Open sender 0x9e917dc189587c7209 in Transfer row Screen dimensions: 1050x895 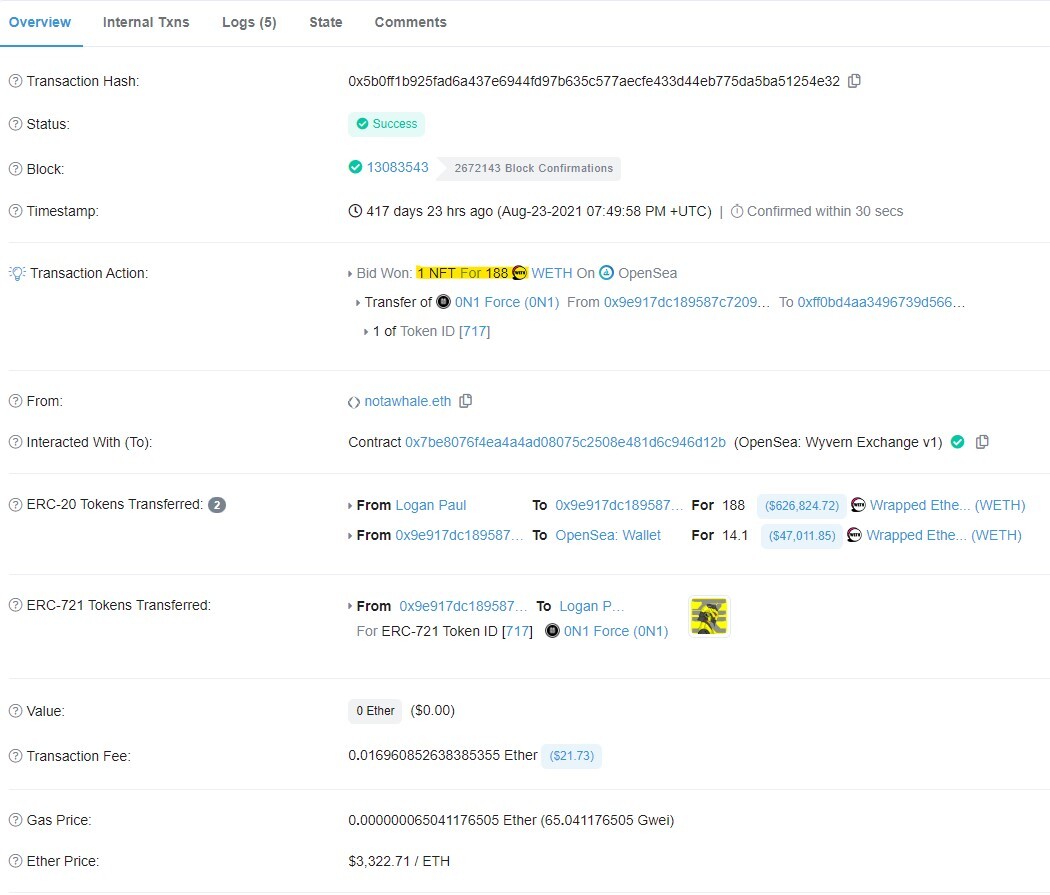point(687,302)
